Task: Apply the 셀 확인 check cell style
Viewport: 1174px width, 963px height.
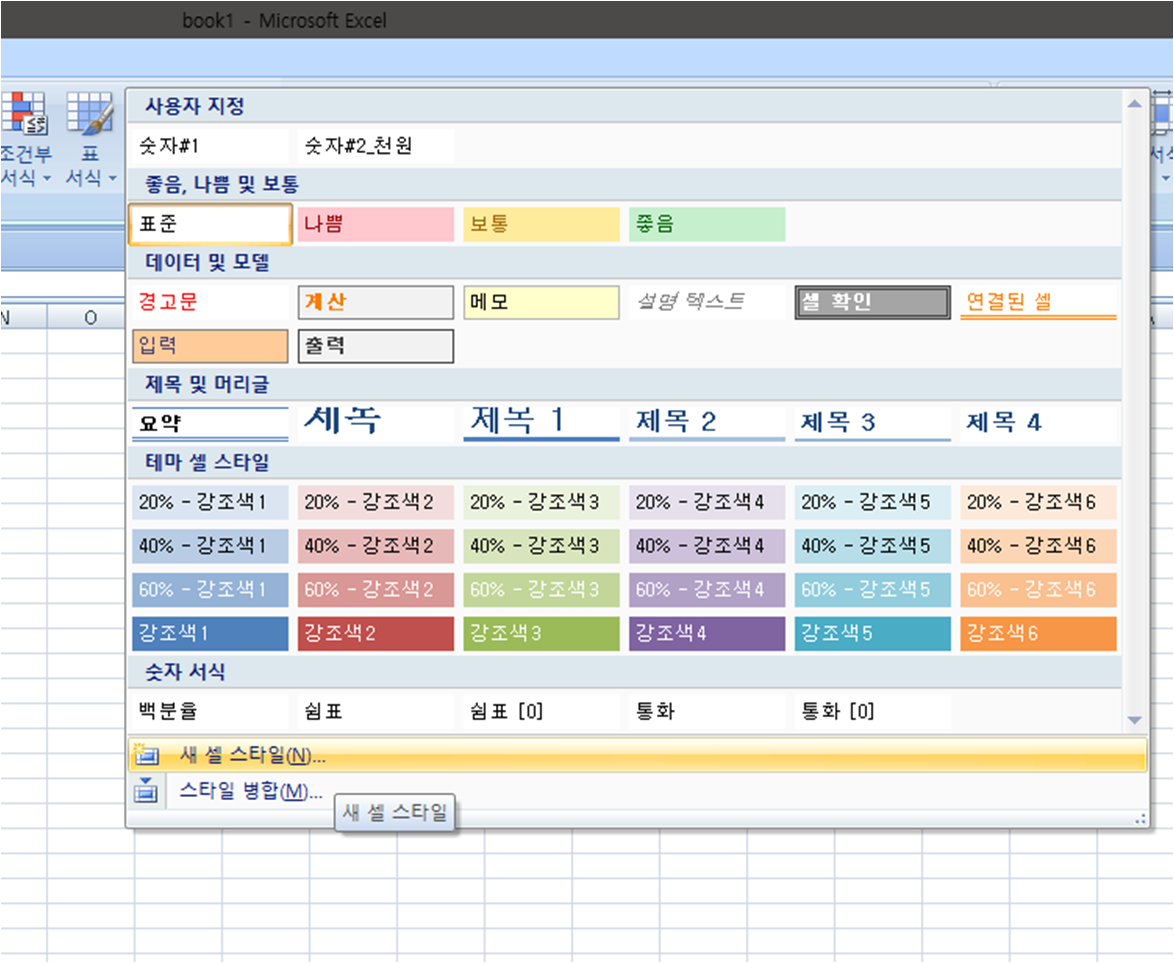Action: tap(872, 302)
